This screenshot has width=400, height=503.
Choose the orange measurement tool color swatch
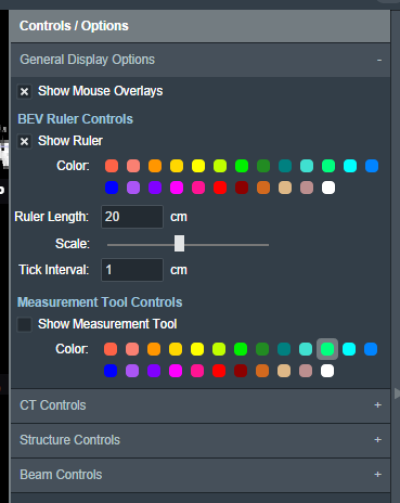coord(154,349)
